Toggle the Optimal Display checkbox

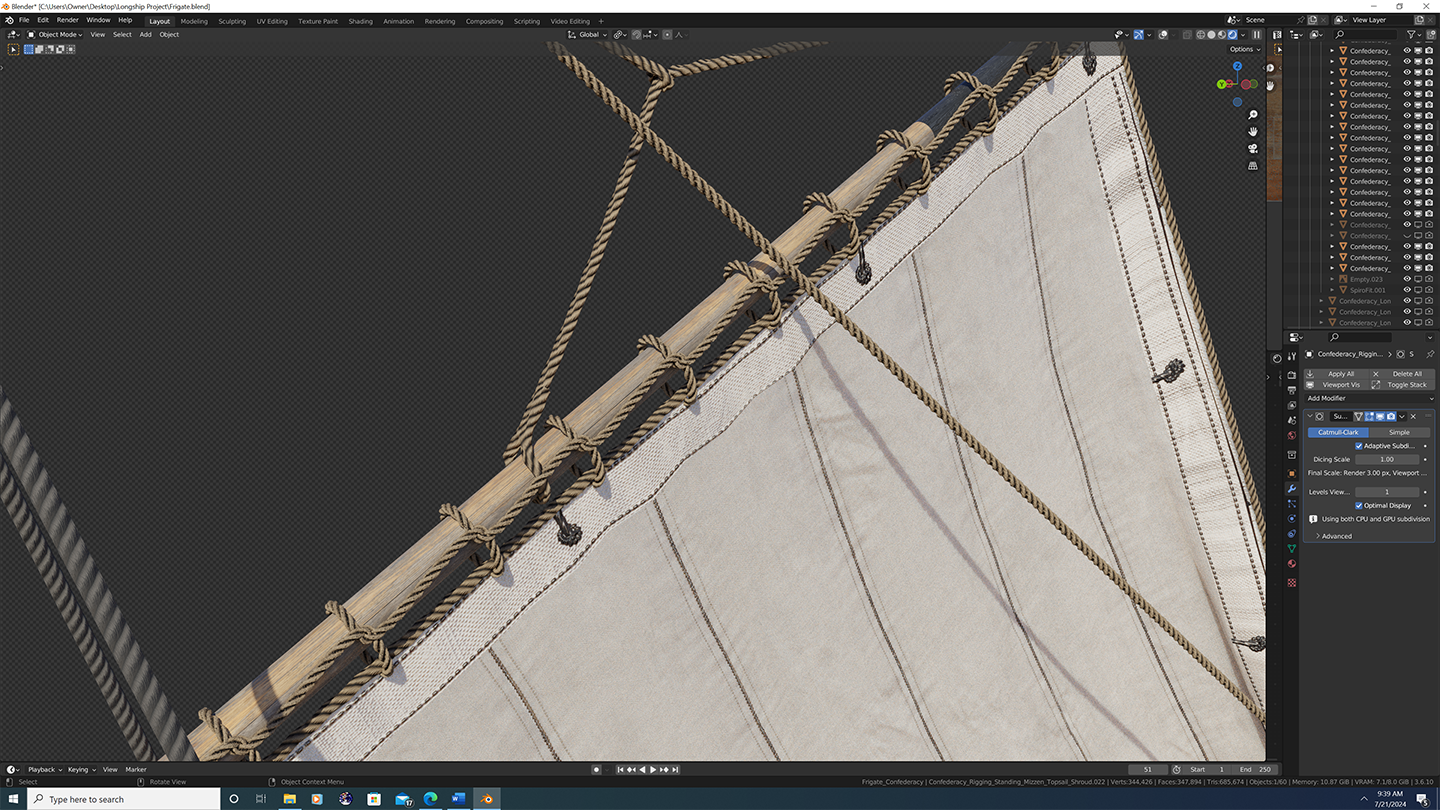[x=1359, y=505]
